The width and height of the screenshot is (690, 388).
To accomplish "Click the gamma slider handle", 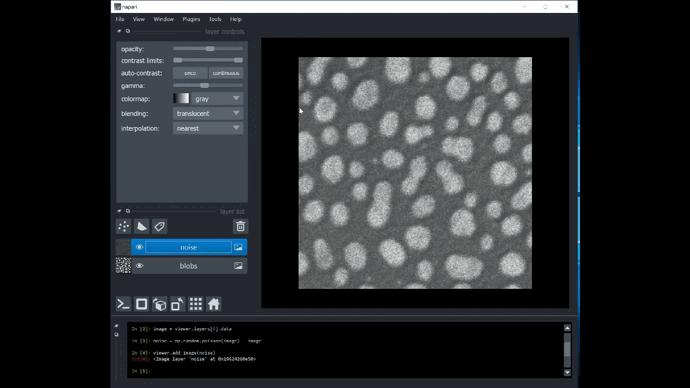I will (205, 85).
